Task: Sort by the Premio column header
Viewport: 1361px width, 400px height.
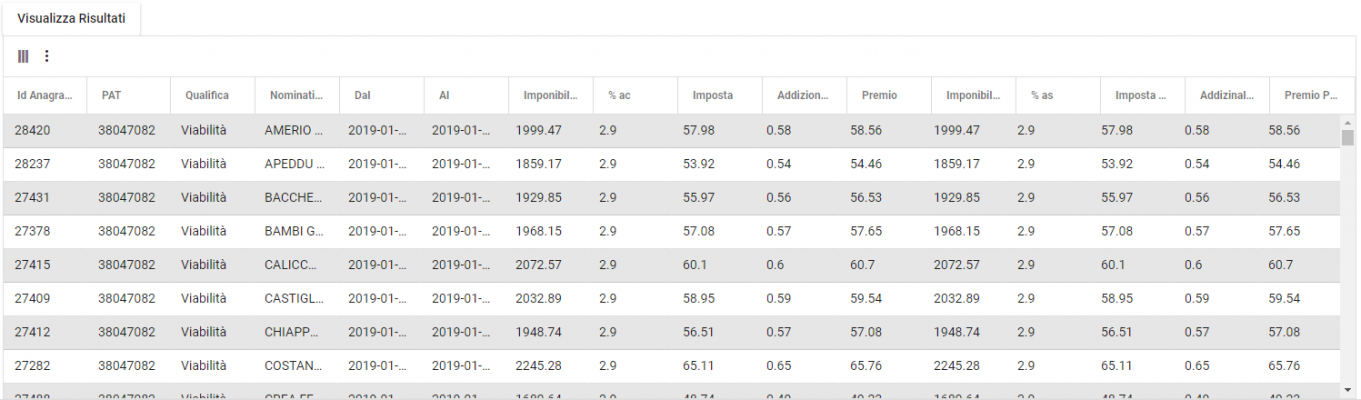Action: click(879, 96)
